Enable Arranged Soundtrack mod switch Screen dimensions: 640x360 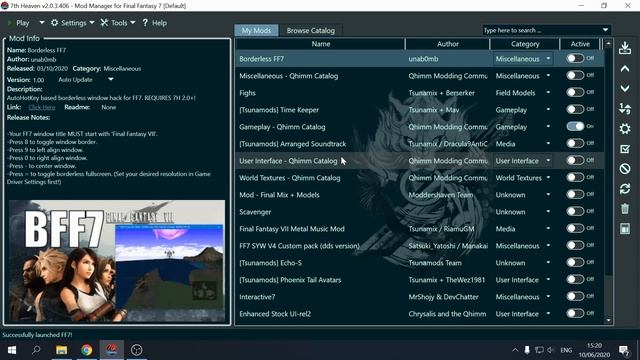575,144
